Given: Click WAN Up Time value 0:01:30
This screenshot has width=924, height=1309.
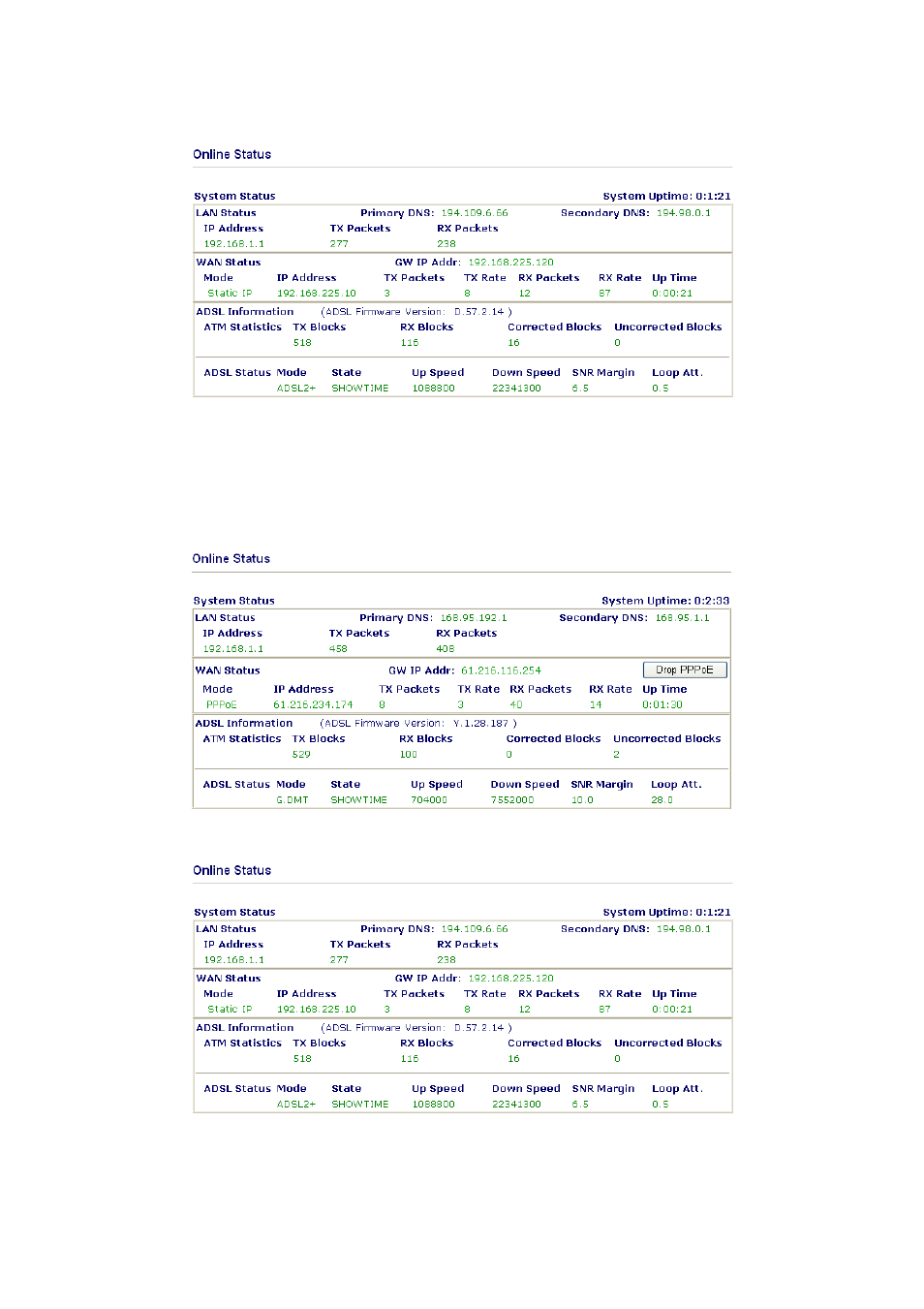Looking at the screenshot, I should (x=662, y=705).
